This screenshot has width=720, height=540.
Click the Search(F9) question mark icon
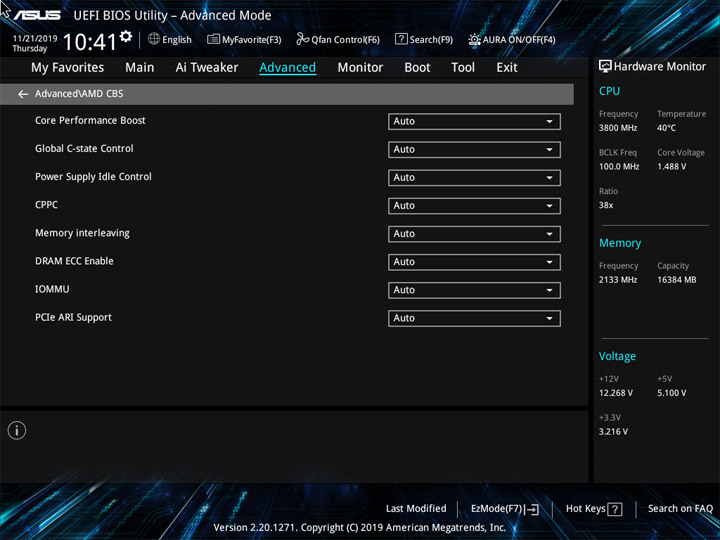pos(401,39)
